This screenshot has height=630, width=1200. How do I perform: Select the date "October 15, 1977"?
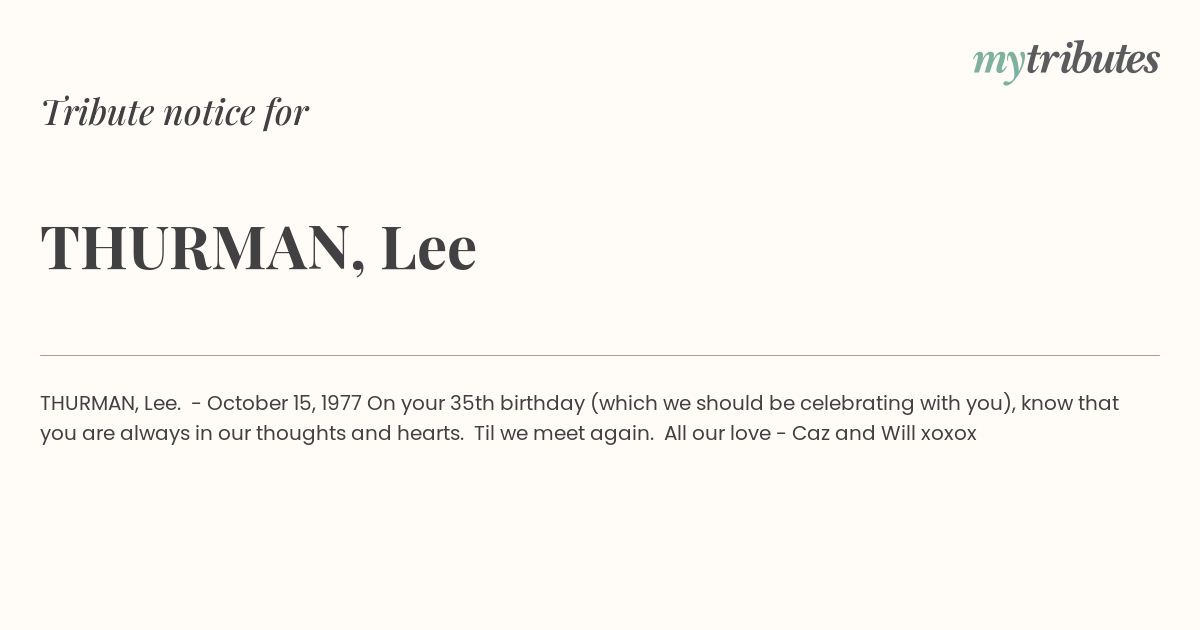[x=284, y=403]
